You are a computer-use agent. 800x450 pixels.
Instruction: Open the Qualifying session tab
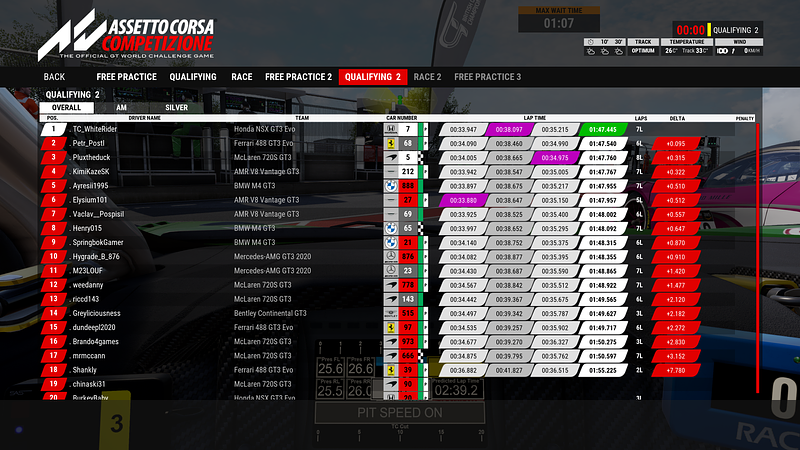point(193,77)
